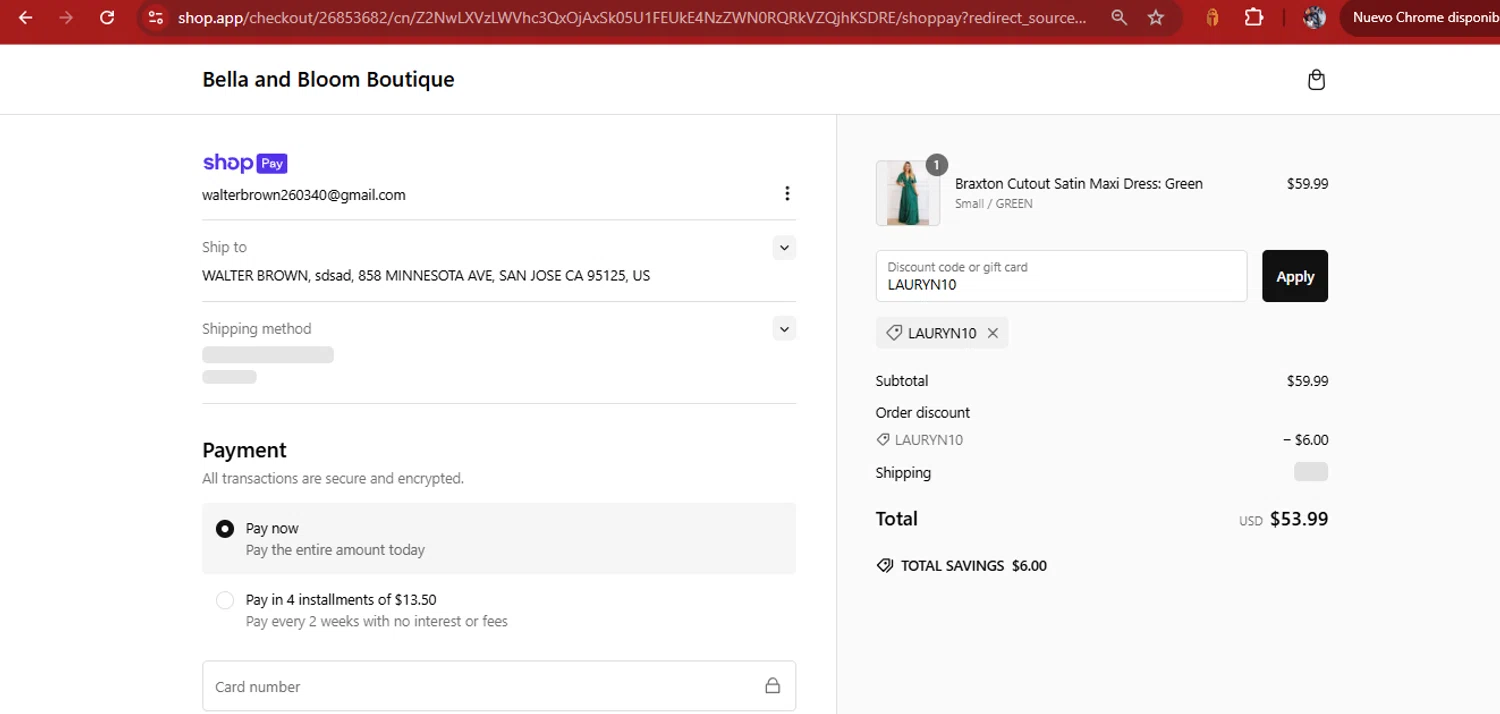Click the Small / GREEN variant text
This screenshot has width=1500, height=714.
pyautogui.click(x=994, y=203)
